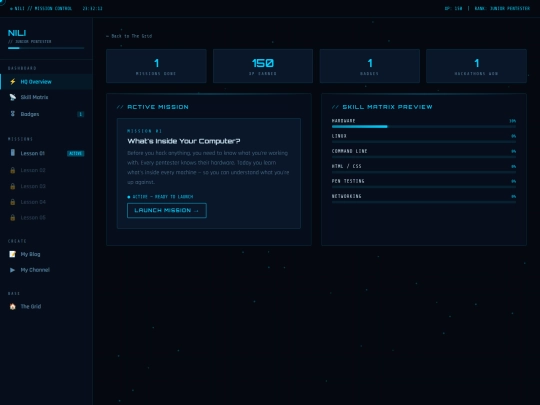This screenshot has height=405, width=540.
Task: Click the satellite icon beside Skill Matrix
Action: click(13, 97)
